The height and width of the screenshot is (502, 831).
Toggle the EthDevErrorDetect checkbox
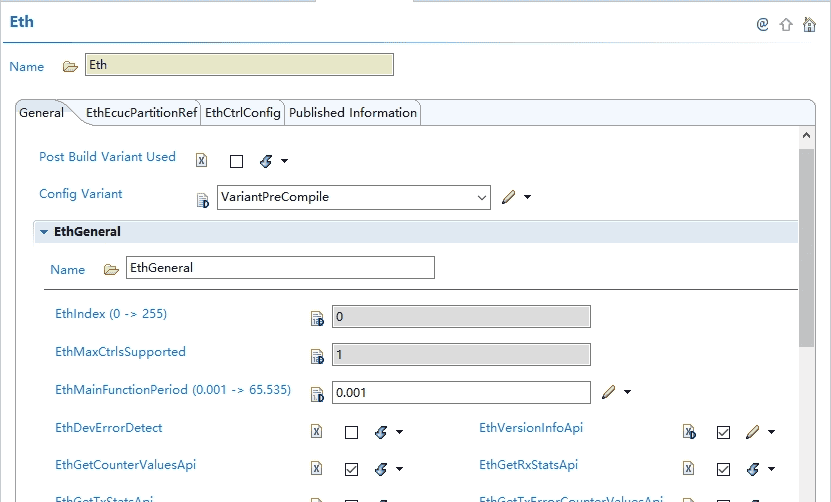pyautogui.click(x=351, y=432)
